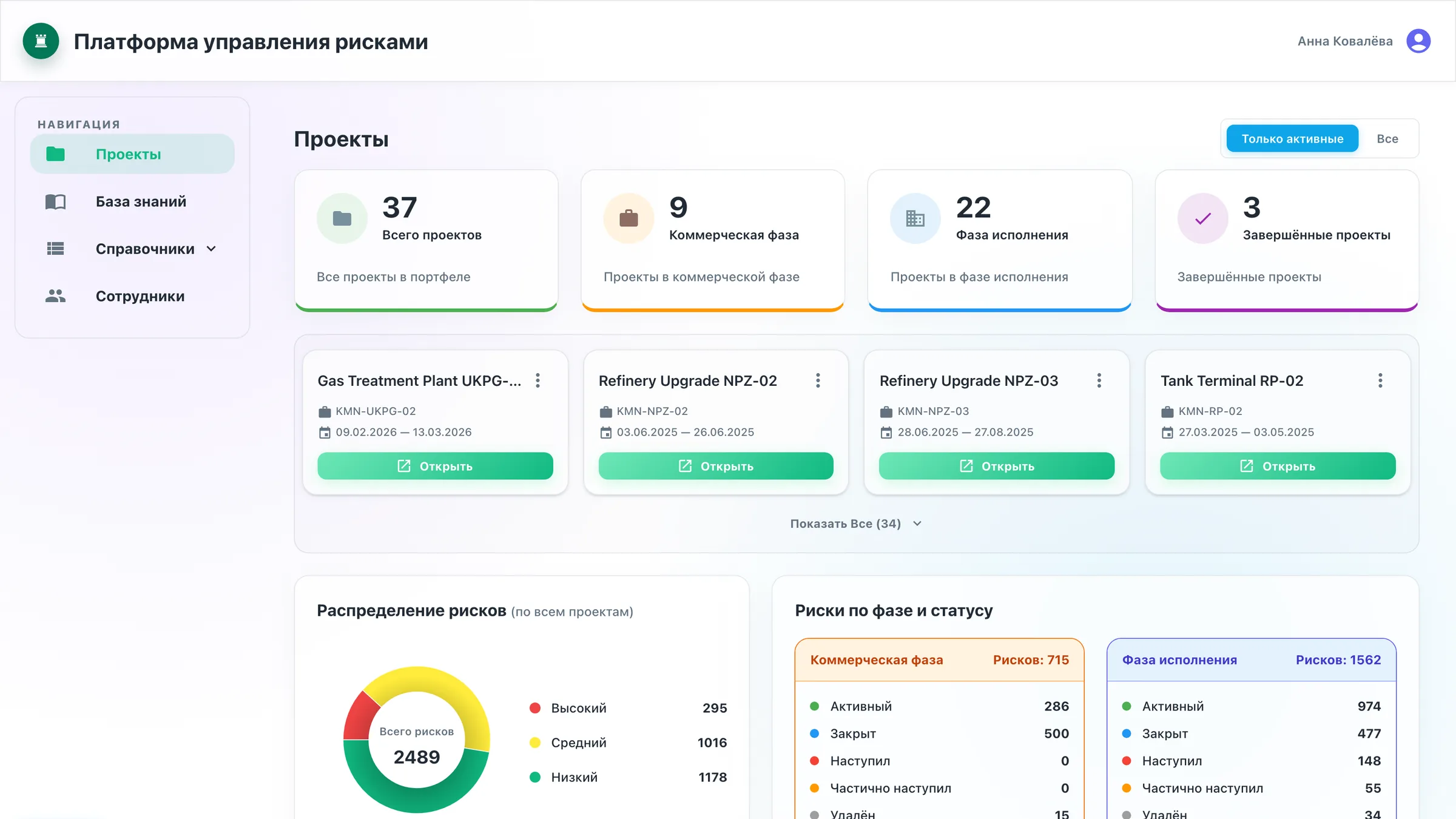Open the three-dot menu on Gas Treatment Plant card
Viewport: 1456px width, 819px height.
pyautogui.click(x=538, y=380)
